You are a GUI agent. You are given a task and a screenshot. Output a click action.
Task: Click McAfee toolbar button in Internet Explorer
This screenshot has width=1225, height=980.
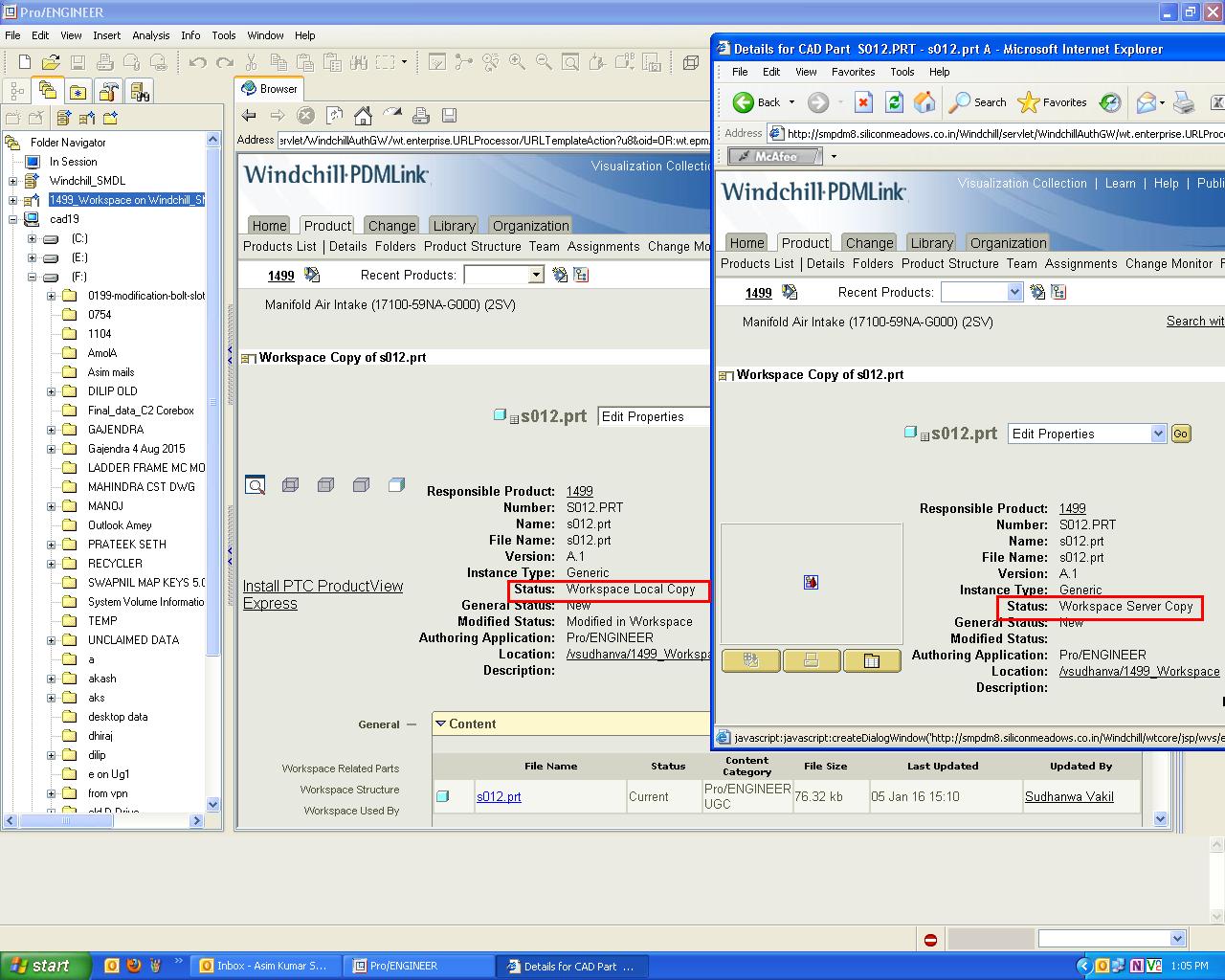point(774,156)
